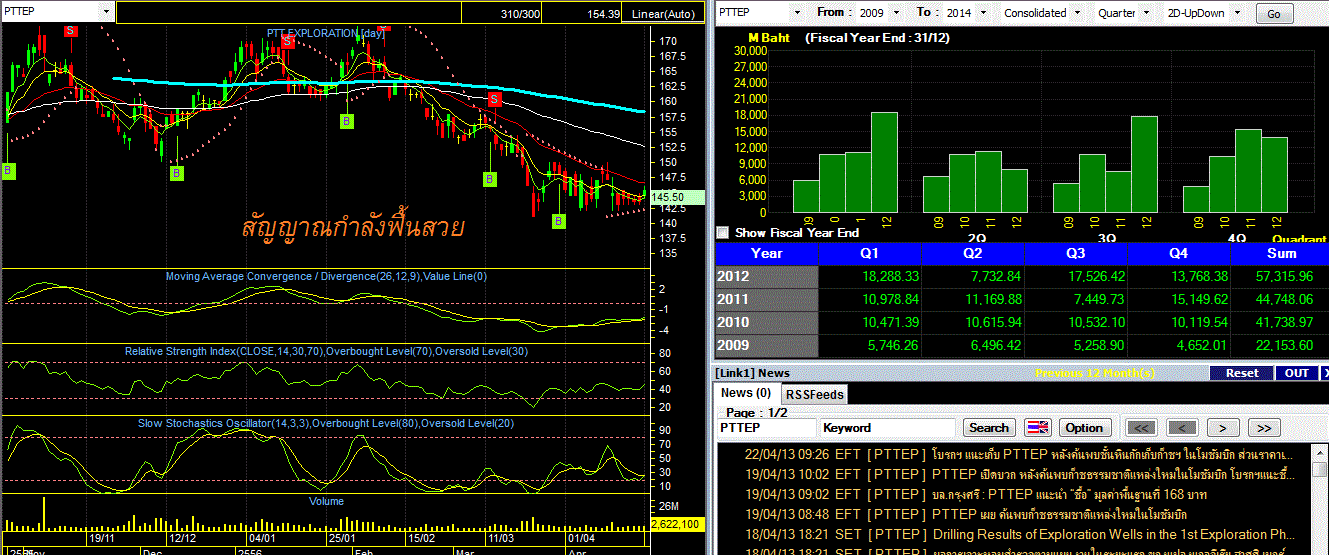Viewport: 1329px width, 555px height.
Task: Go to last news page (>>)
Action: pyautogui.click(x=1264, y=427)
